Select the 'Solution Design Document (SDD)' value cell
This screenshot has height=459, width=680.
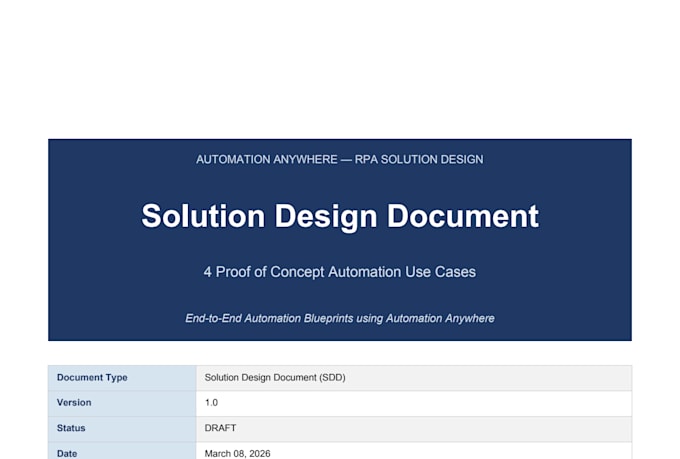[414, 378]
